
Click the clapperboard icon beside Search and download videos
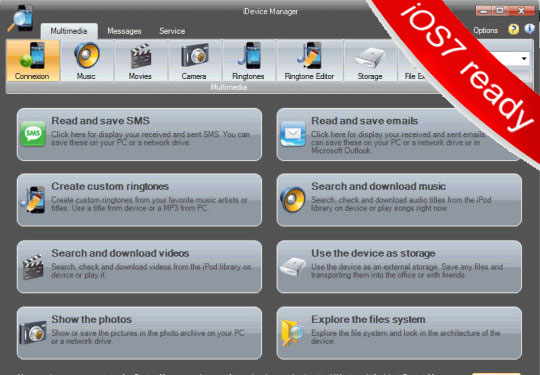click(x=33, y=266)
